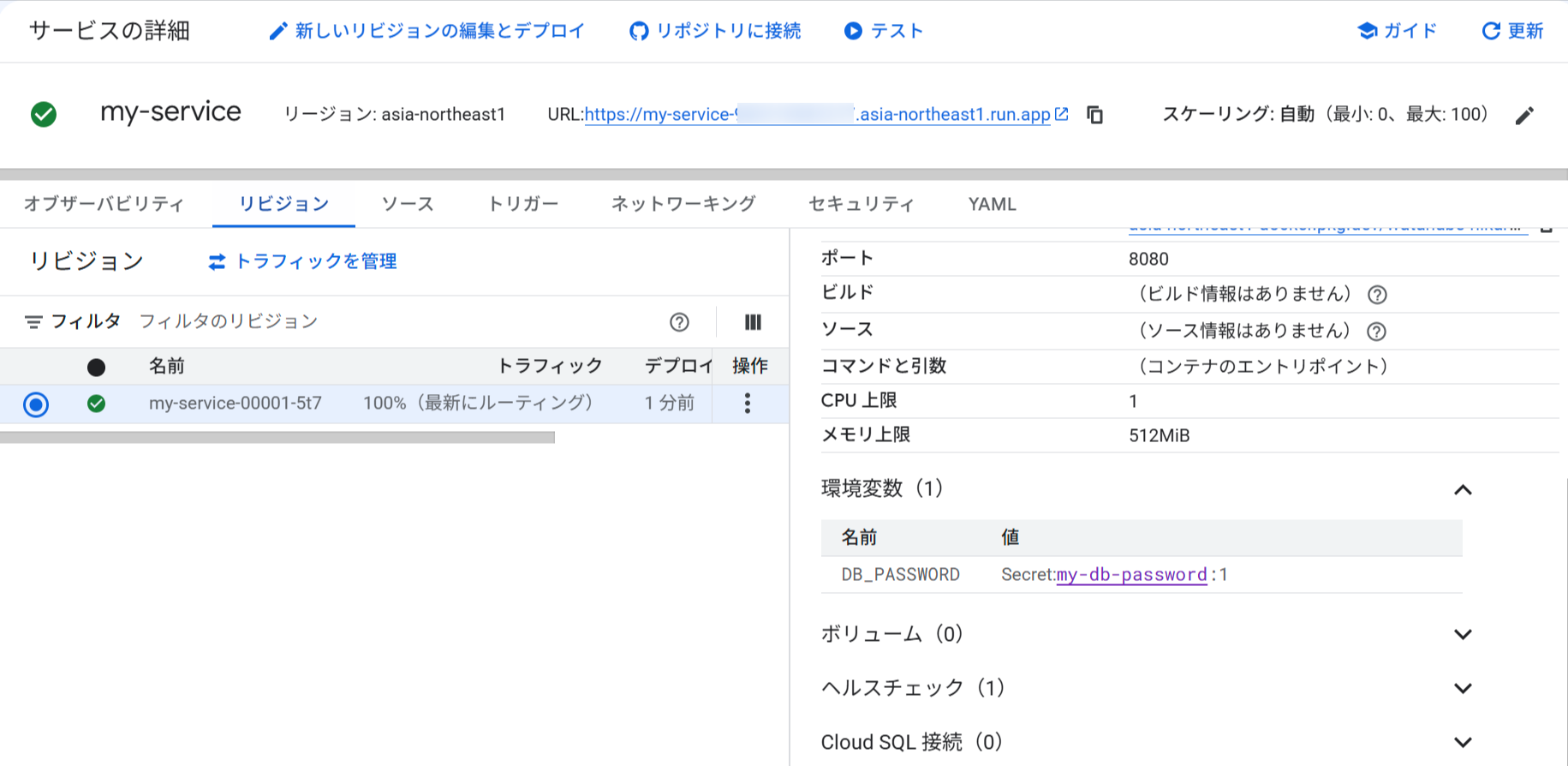This screenshot has width=1568, height=766.
Task: Open the ガイド graduation cap icon
Action: (x=1368, y=31)
